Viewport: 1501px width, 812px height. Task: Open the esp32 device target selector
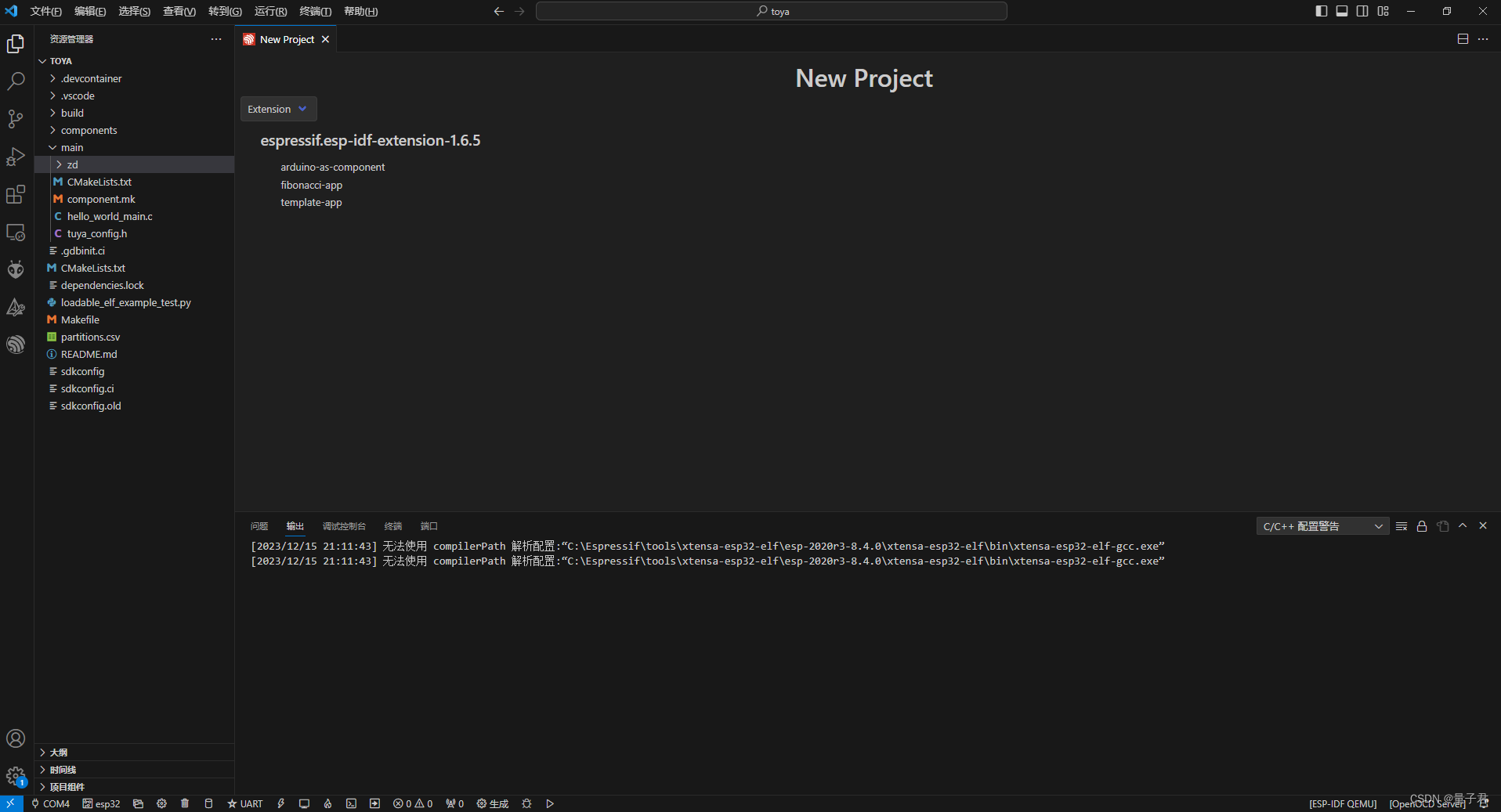(x=101, y=803)
